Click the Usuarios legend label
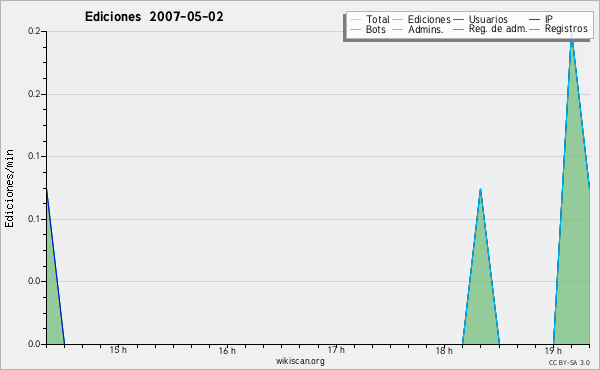 click(488, 19)
